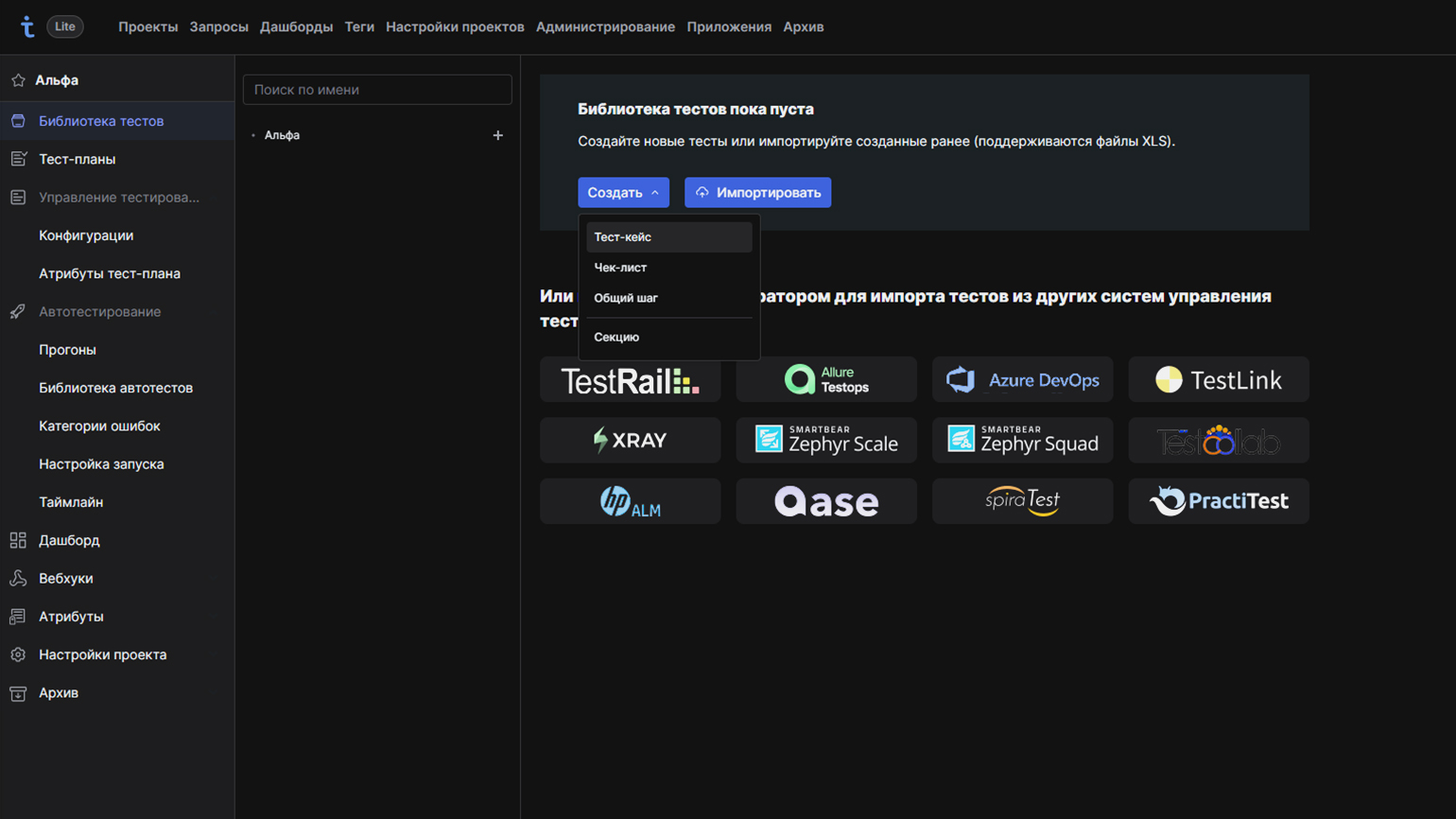Open Библиотека автотестов in the sidebar
The width and height of the screenshot is (1456, 819).
coord(117,388)
